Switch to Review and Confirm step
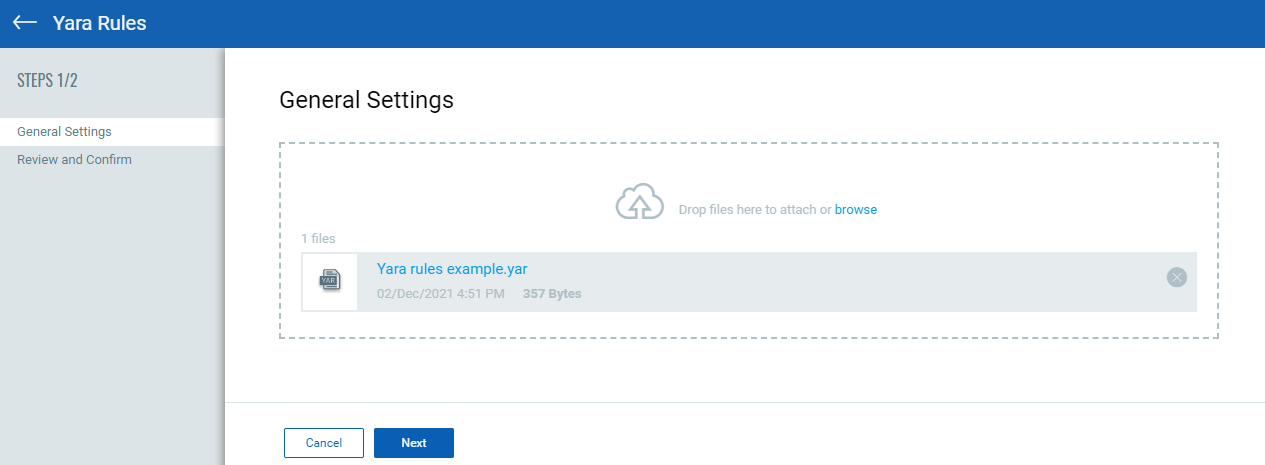This screenshot has height=465, width=1265. coord(74,160)
